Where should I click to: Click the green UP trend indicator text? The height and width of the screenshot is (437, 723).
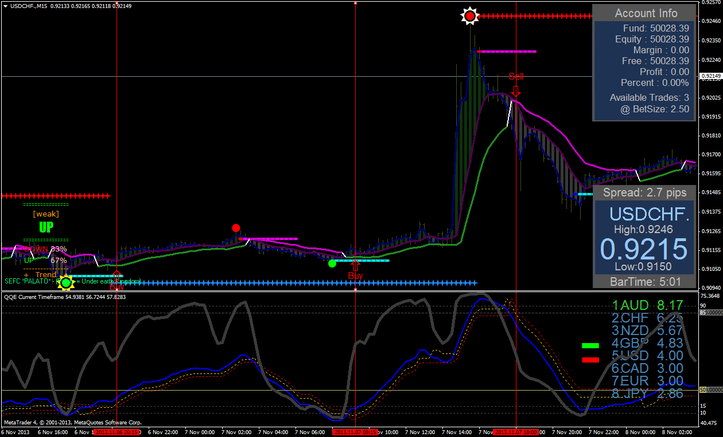46,227
